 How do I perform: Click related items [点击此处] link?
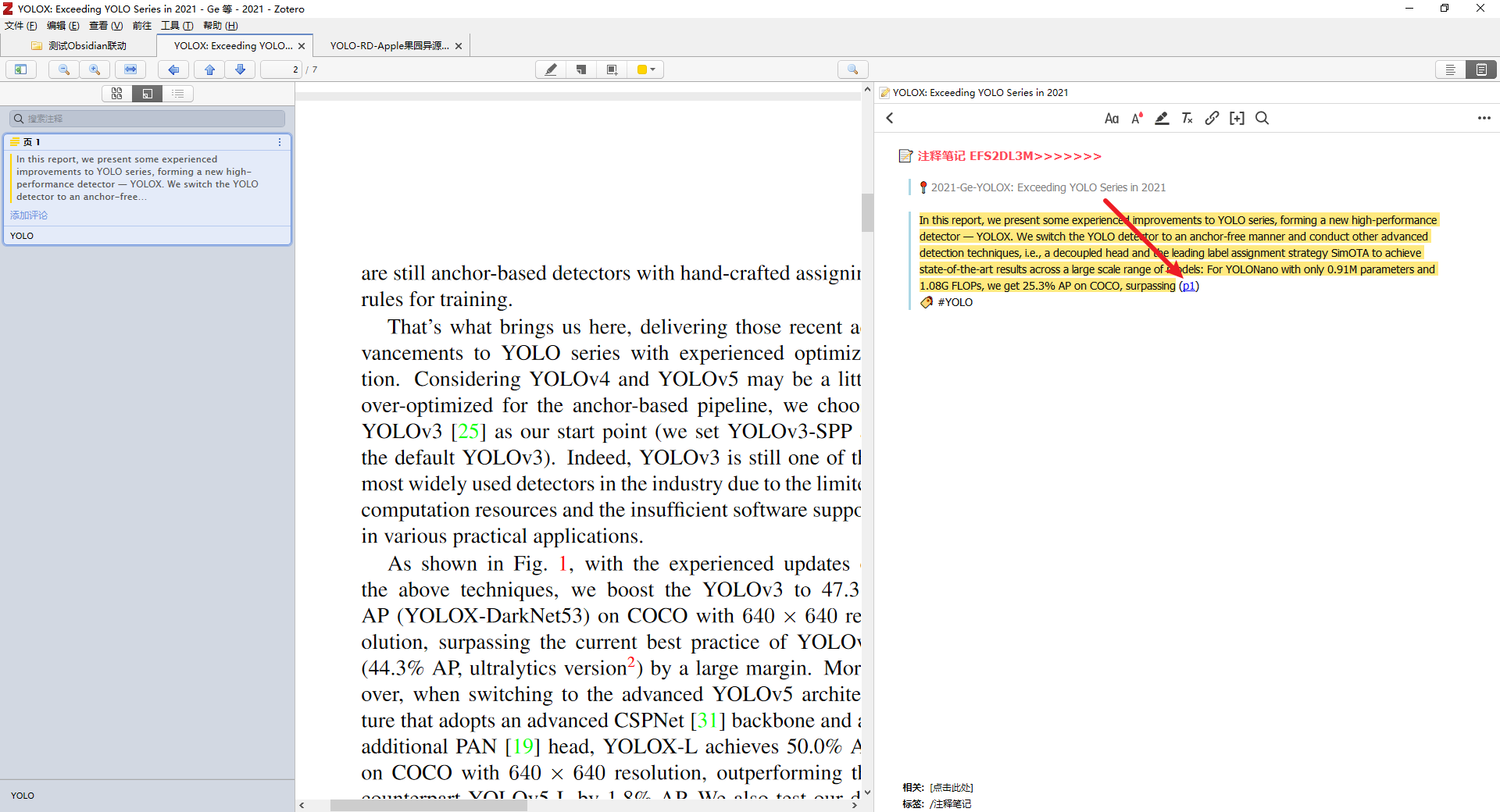tap(952, 788)
